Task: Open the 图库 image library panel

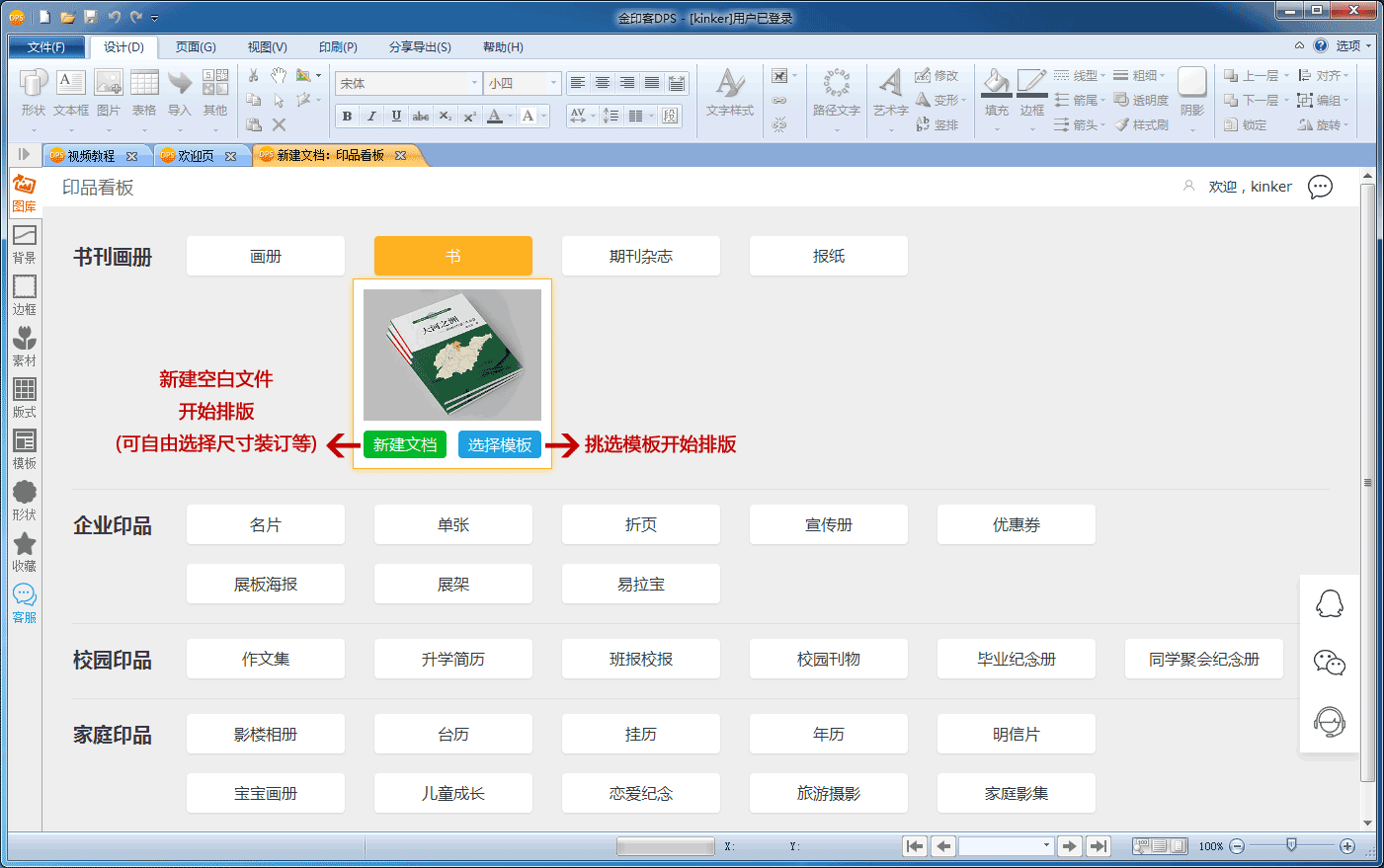Action: 25,192
